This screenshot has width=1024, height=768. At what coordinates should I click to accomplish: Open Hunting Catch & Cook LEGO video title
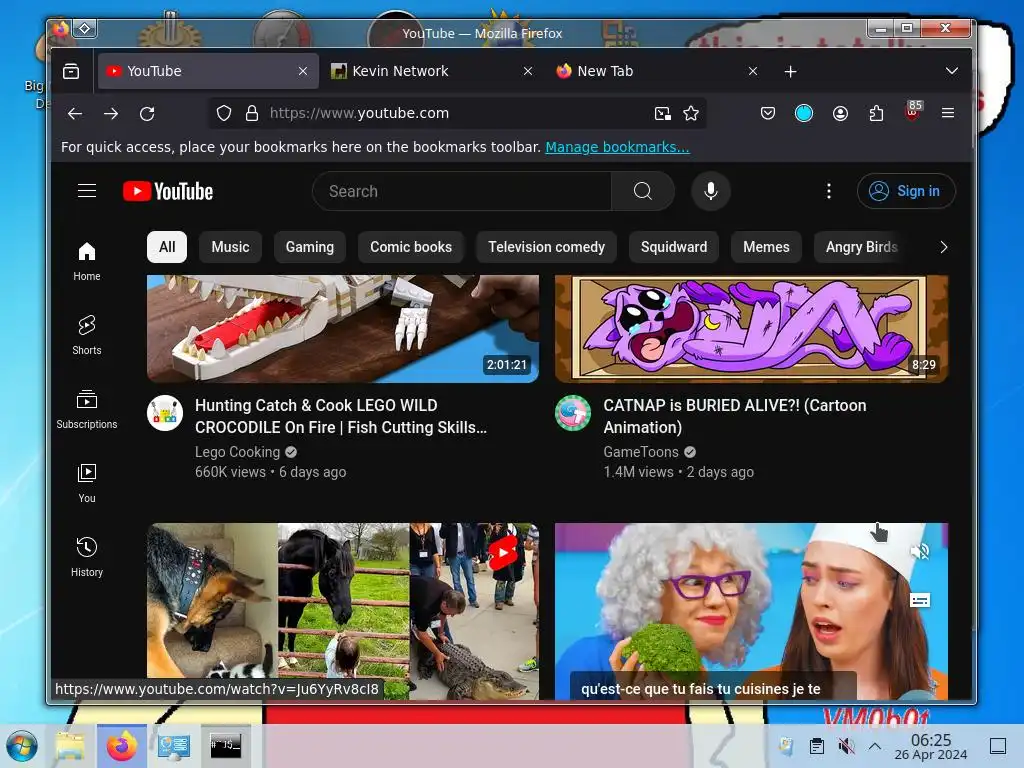click(x=341, y=416)
